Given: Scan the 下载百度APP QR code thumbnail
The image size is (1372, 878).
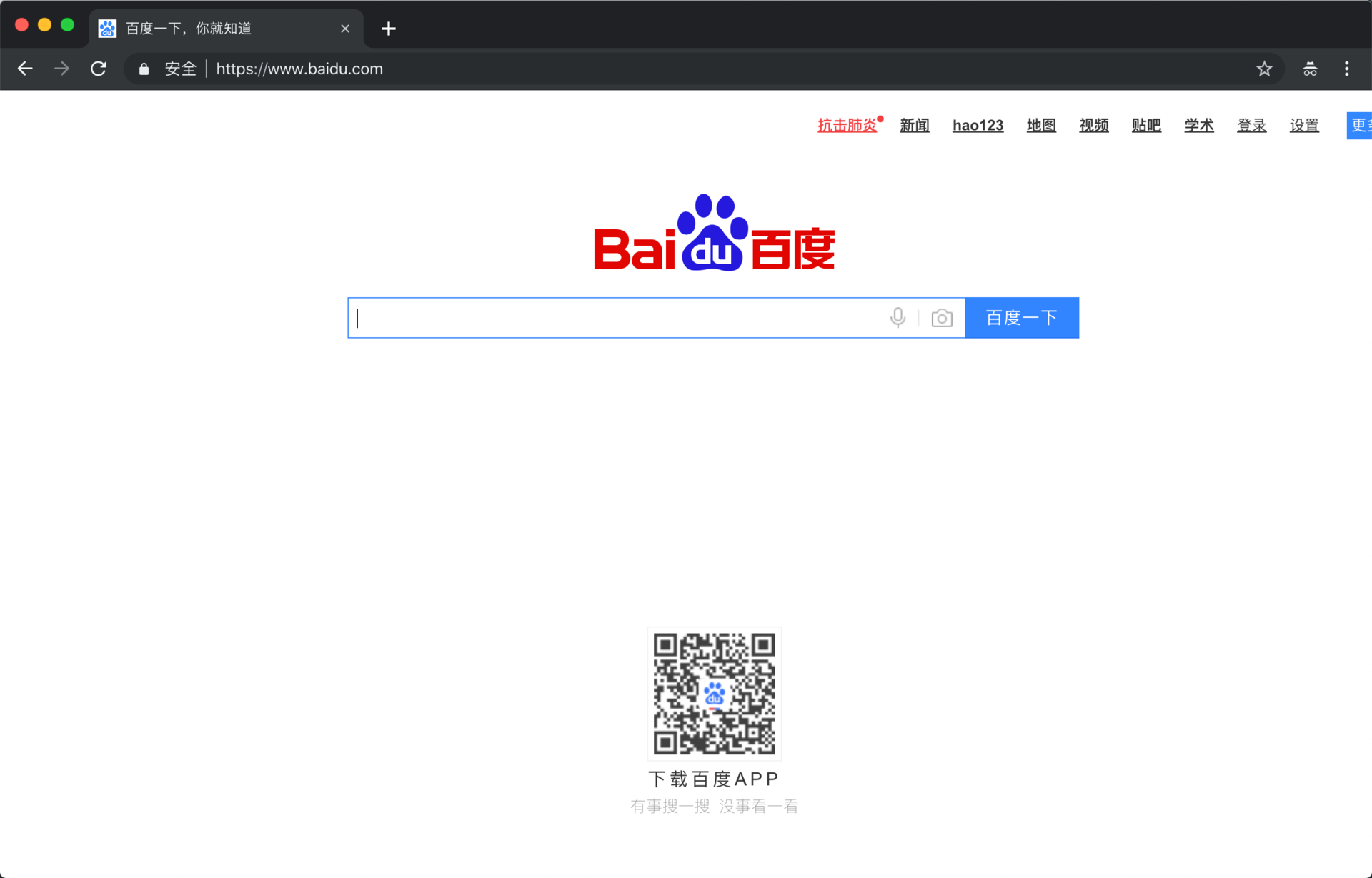Looking at the screenshot, I should pos(713,693).
